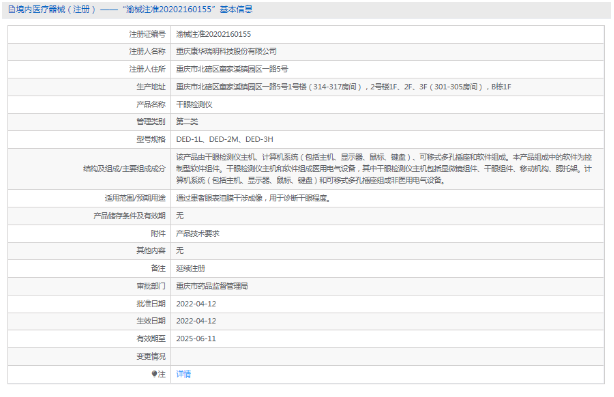Viewport: 614px width, 397px height.
Task: Click the 产品名称 label
Action: click(151, 105)
